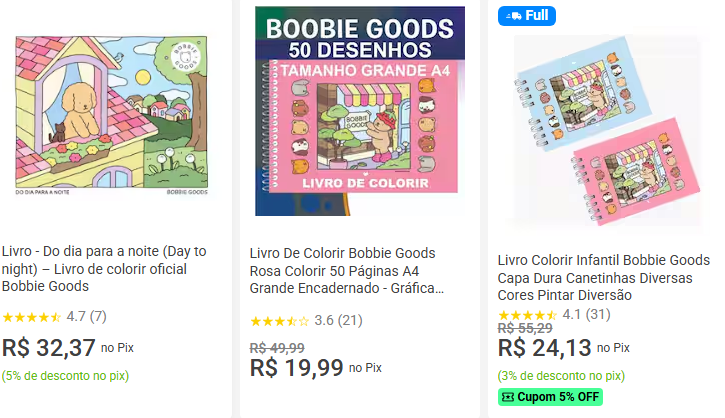Screen dimensions: 725x418
Task: Open the Day to Night coloring book image
Action: click(x=111, y=113)
